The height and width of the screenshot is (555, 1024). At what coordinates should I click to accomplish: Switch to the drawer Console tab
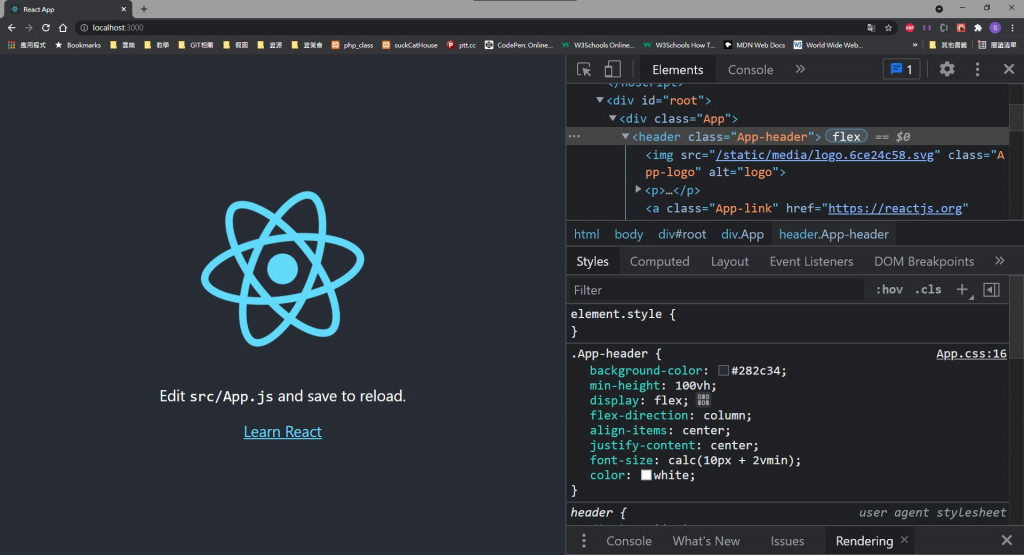point(628,541)
